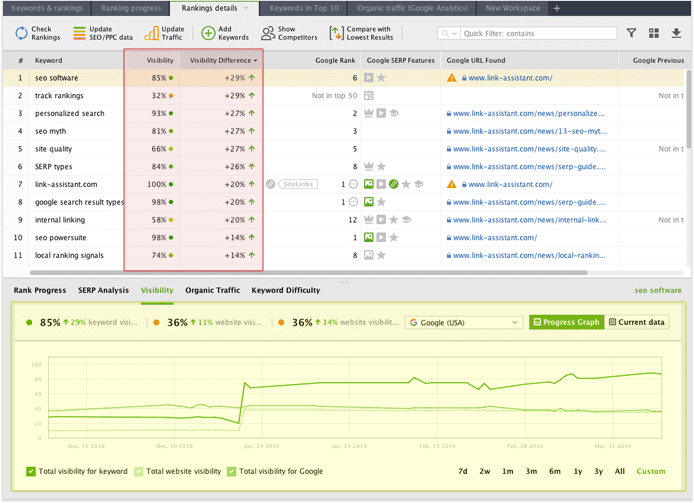Click the download/export icon
The width and height of the screenshot is (694, 503).
[x=676, y=33]
